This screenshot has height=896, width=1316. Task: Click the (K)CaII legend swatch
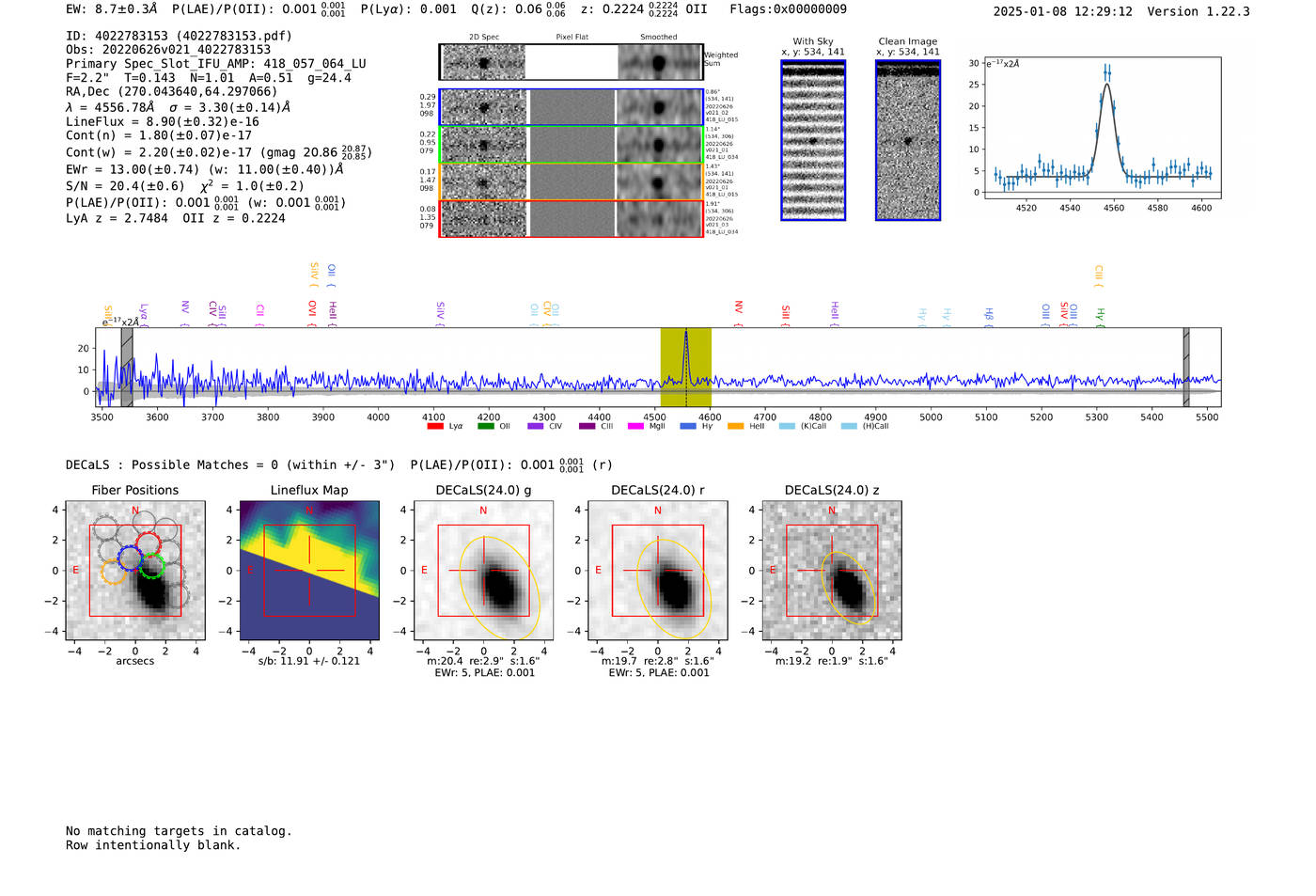click(x=787, y=426)
